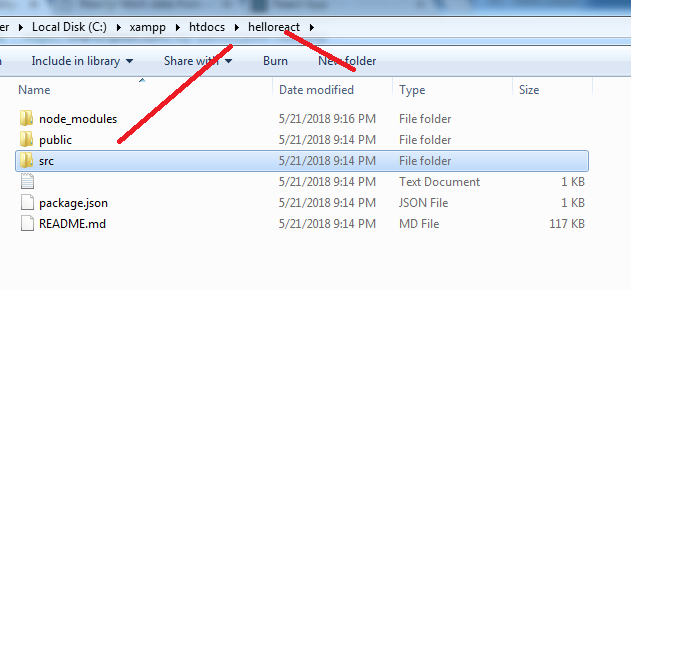Click the 5/21/2018 9:16 PM date cell

point(327,119)
